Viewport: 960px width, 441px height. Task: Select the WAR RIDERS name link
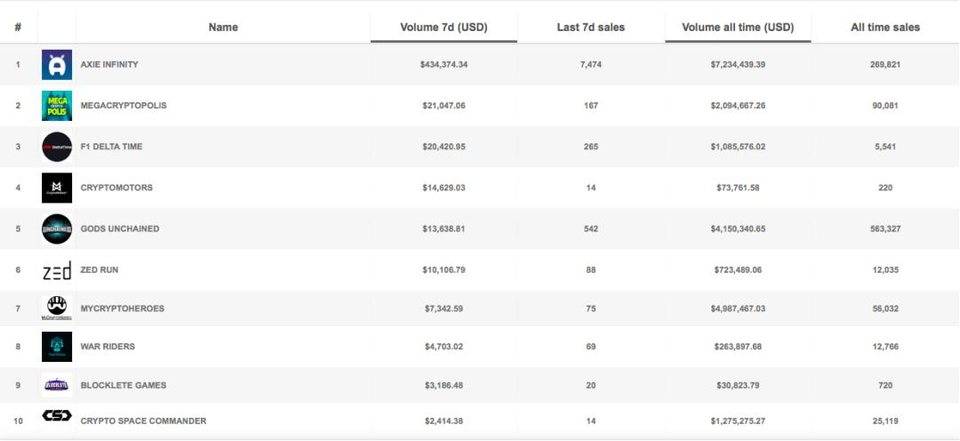tap(107, 347)
